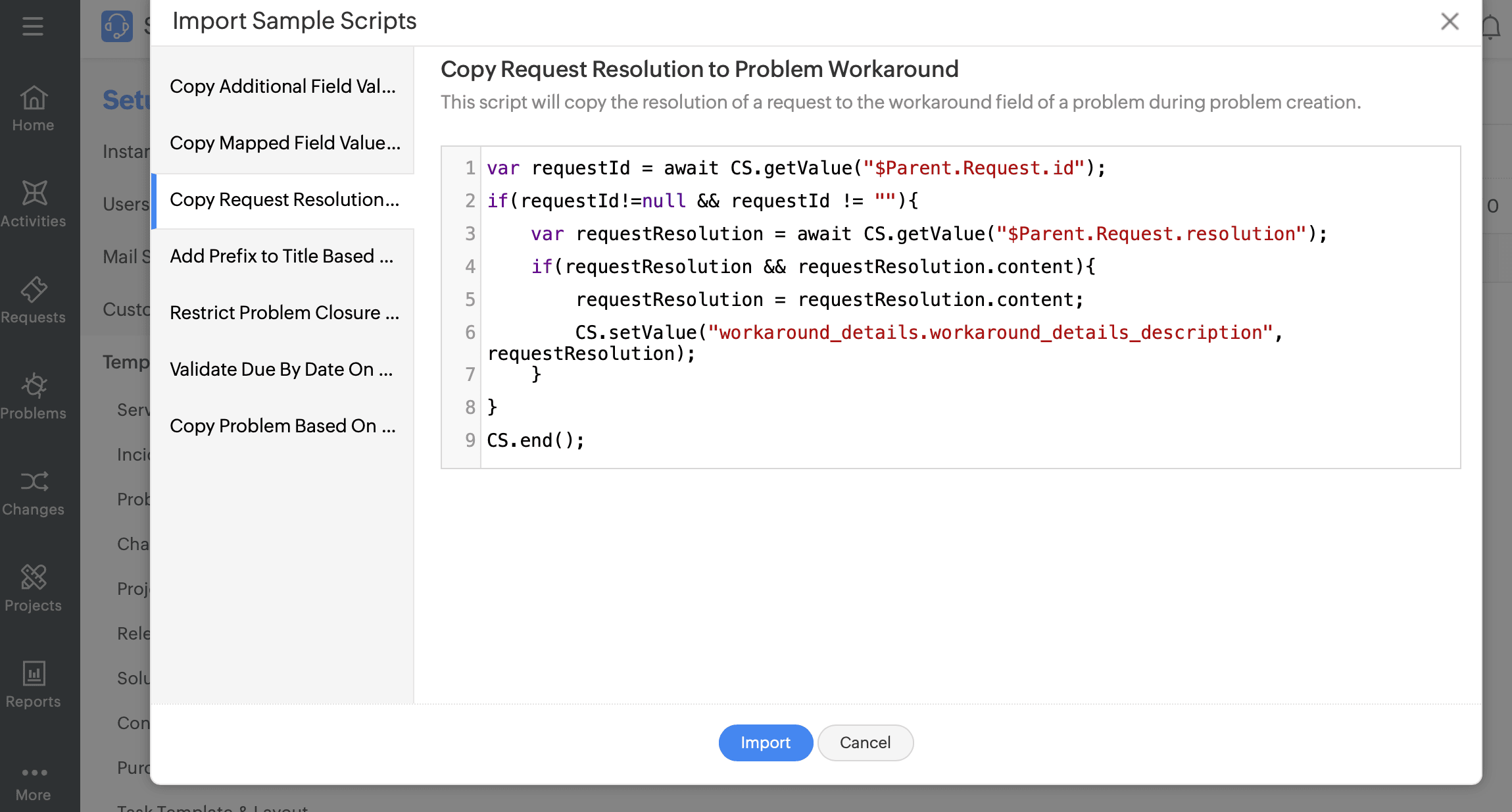Open the Copy Mapped Field Value script

tap(284, 143)
